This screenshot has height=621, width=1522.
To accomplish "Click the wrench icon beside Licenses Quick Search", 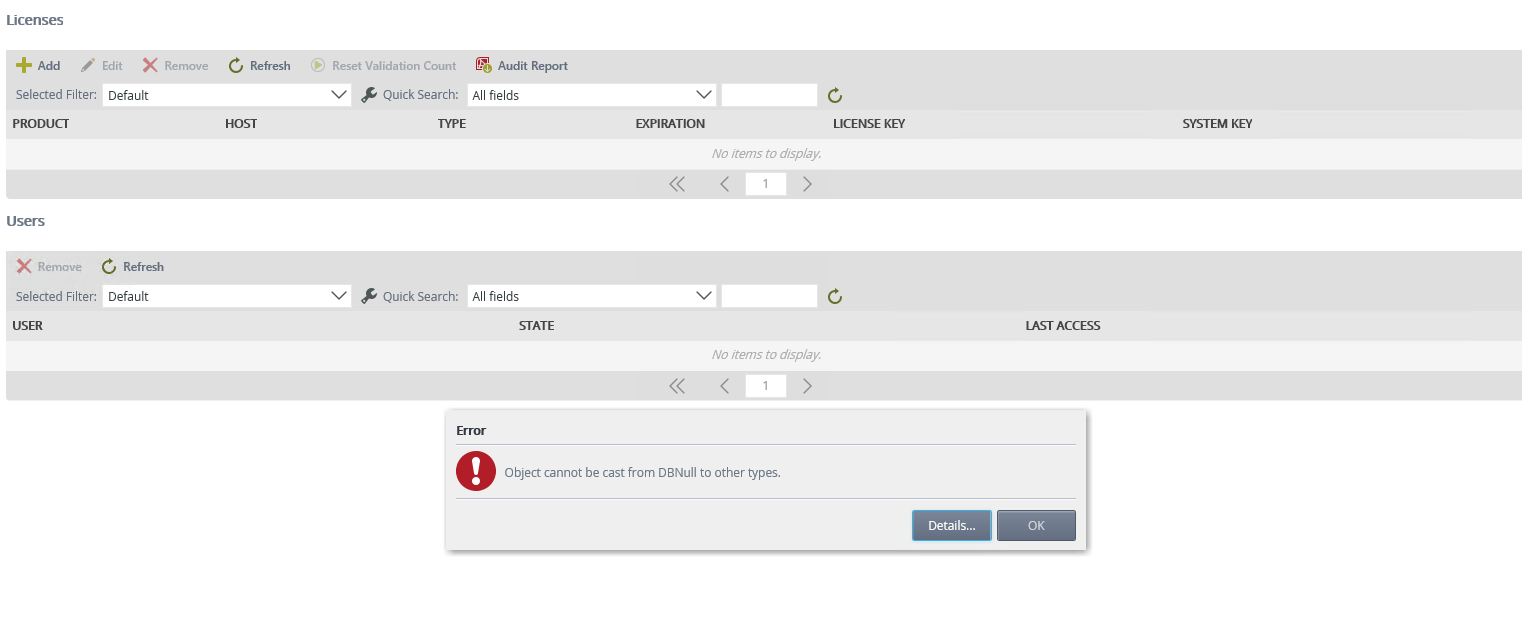I will pyautogui.click(x=369, y=95).
